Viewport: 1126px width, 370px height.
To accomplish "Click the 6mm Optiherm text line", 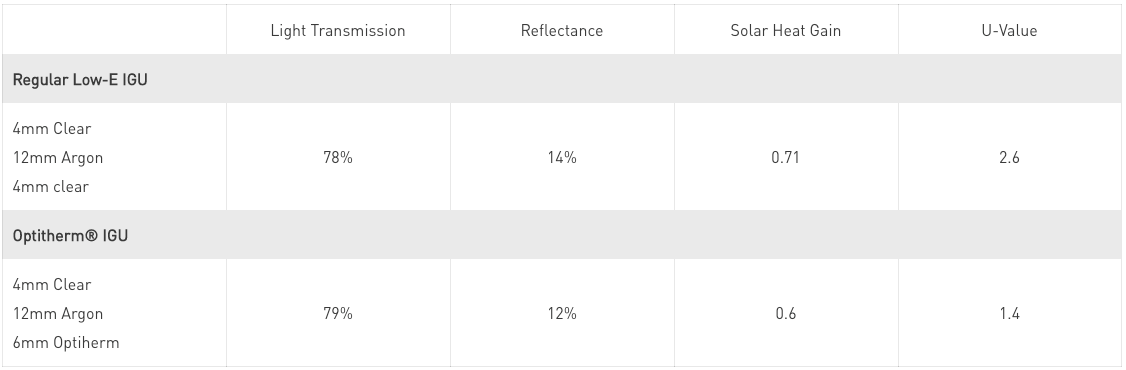I will [x=66, y=343].
